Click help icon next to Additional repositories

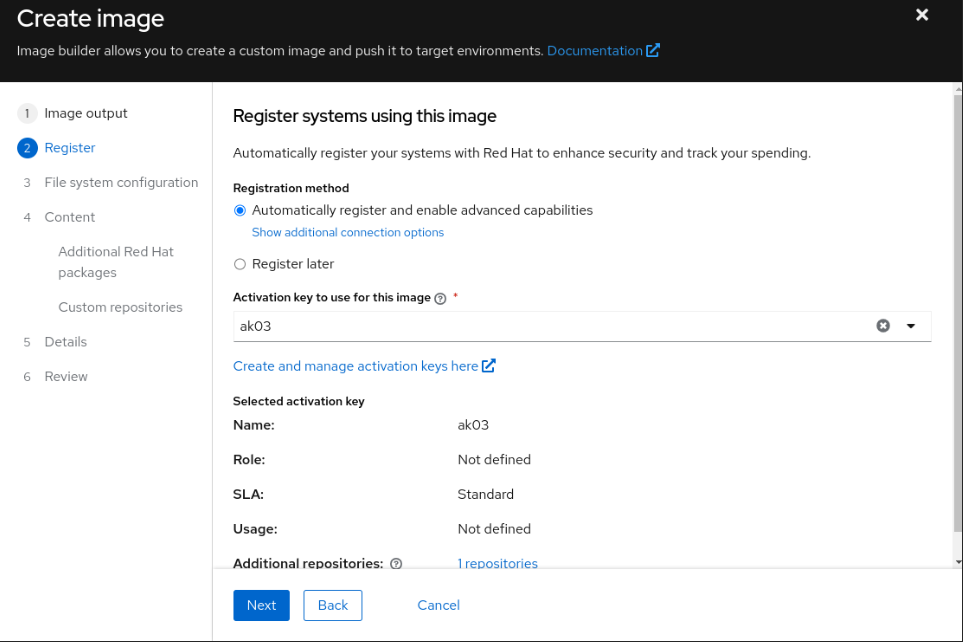(x=396, y=564)
